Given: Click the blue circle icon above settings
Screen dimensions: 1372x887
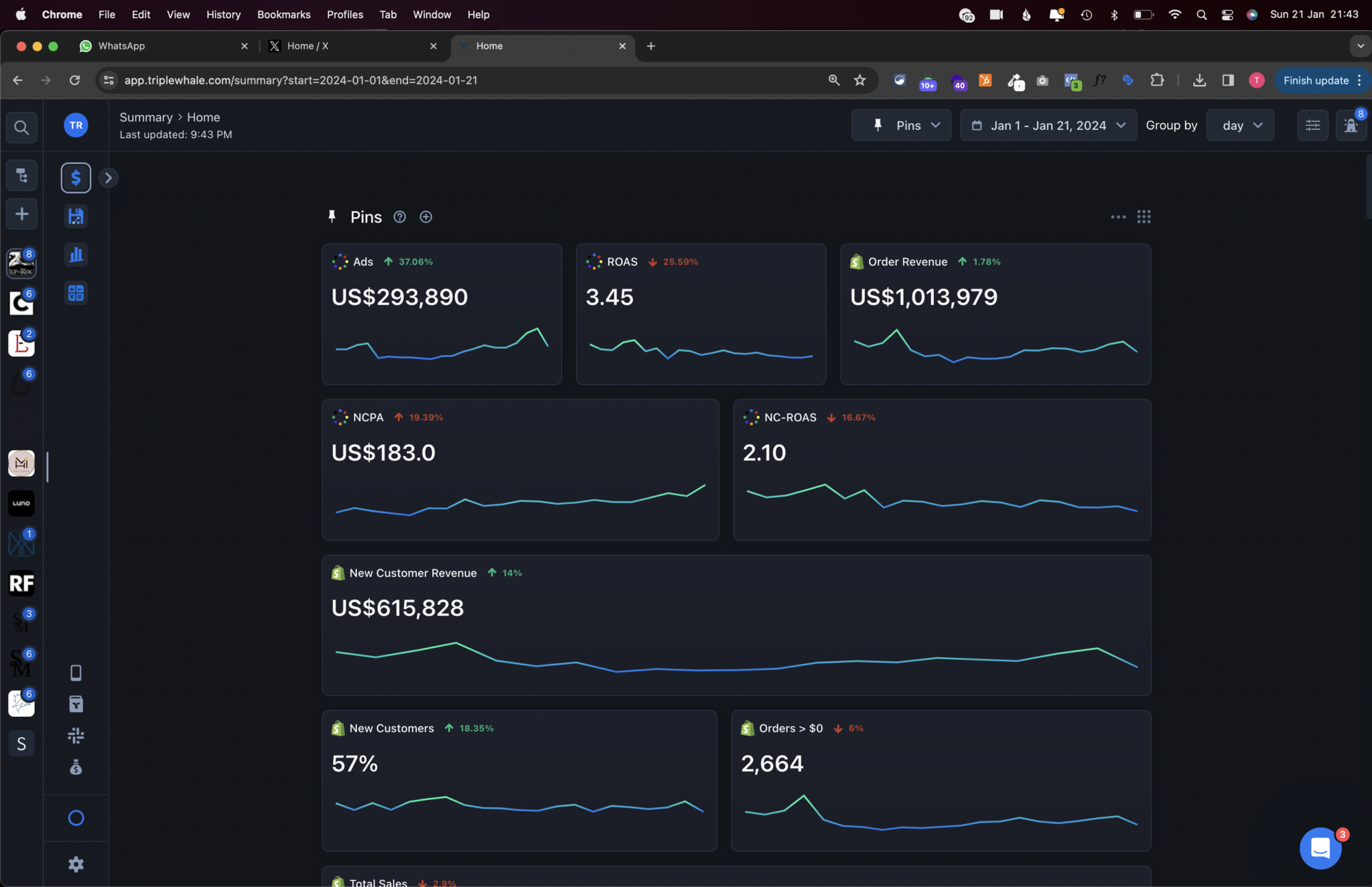Looking at the screenshot, I should (x=76, y=818).
